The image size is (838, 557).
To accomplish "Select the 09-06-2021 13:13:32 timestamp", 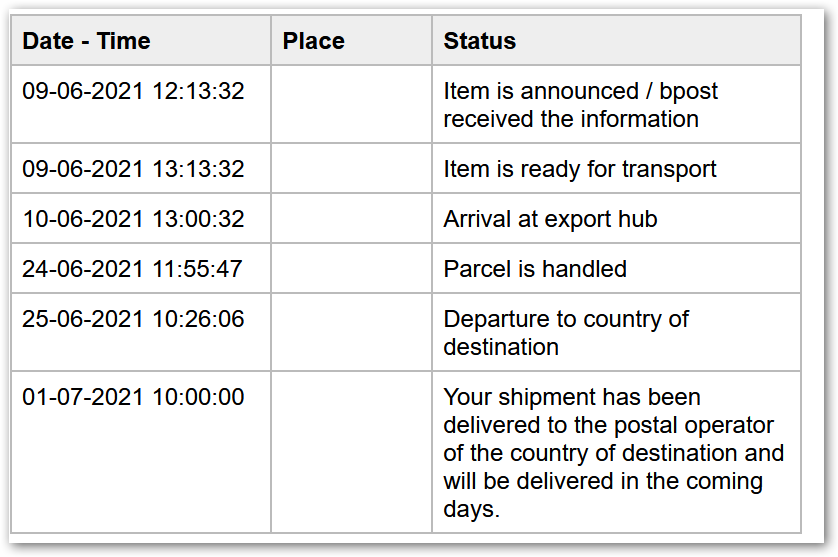I will coord(133,169).
